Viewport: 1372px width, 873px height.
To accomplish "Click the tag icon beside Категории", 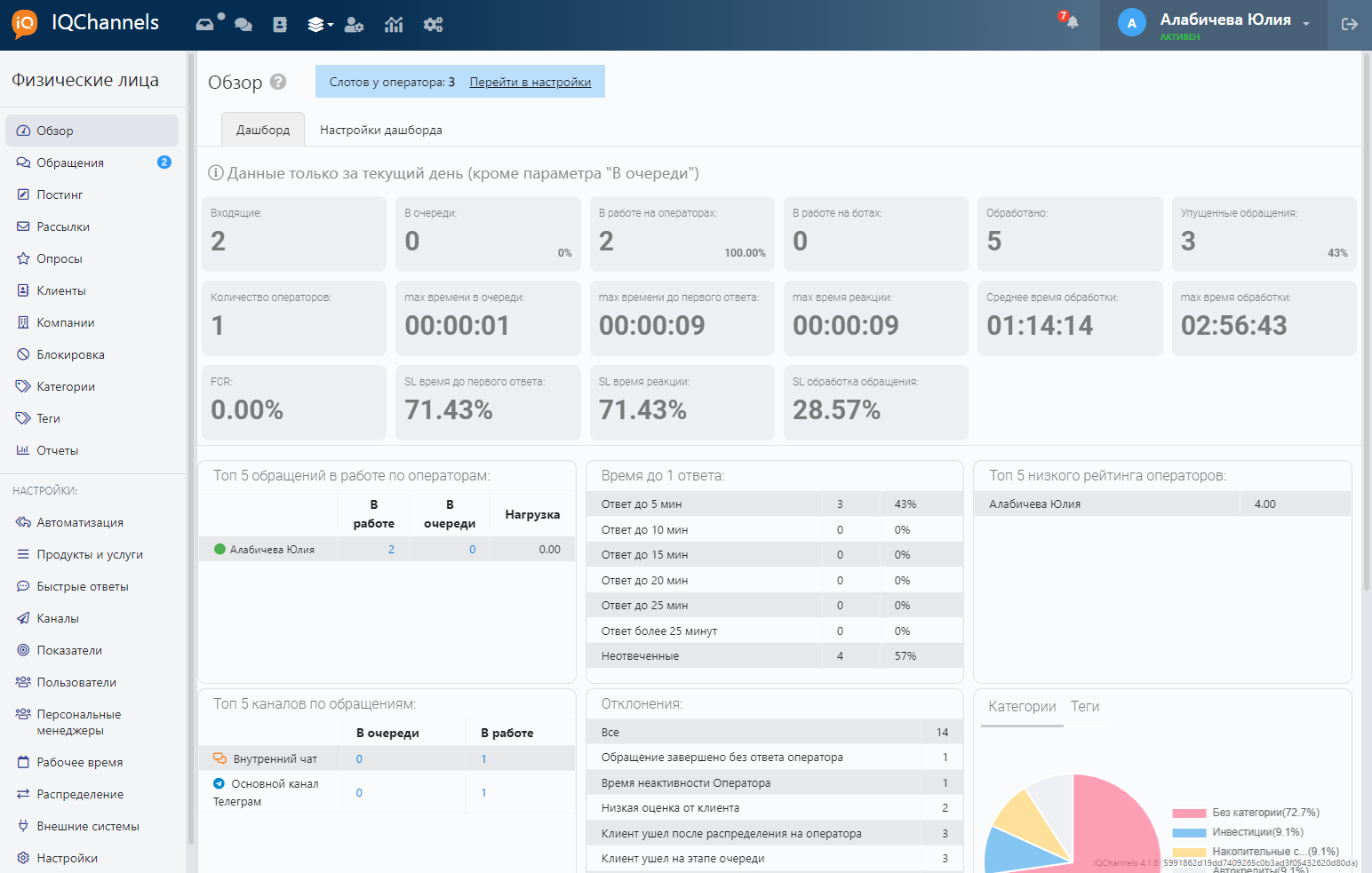I will pyautogui.click(x=23, y=386).
